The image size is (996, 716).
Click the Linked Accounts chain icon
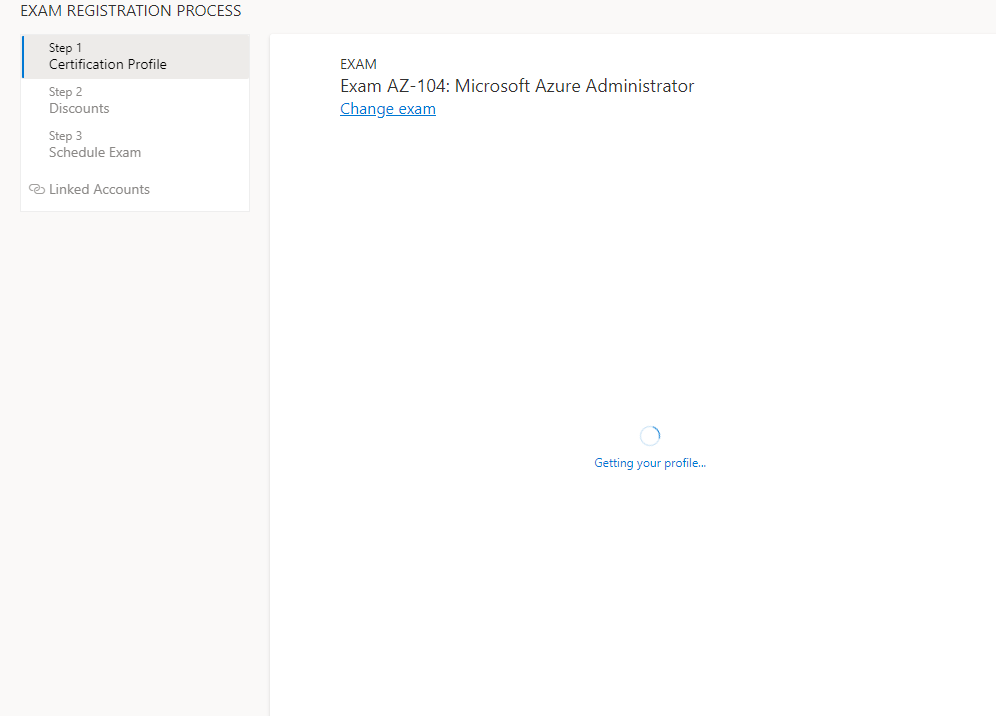(x=37, y=189)
